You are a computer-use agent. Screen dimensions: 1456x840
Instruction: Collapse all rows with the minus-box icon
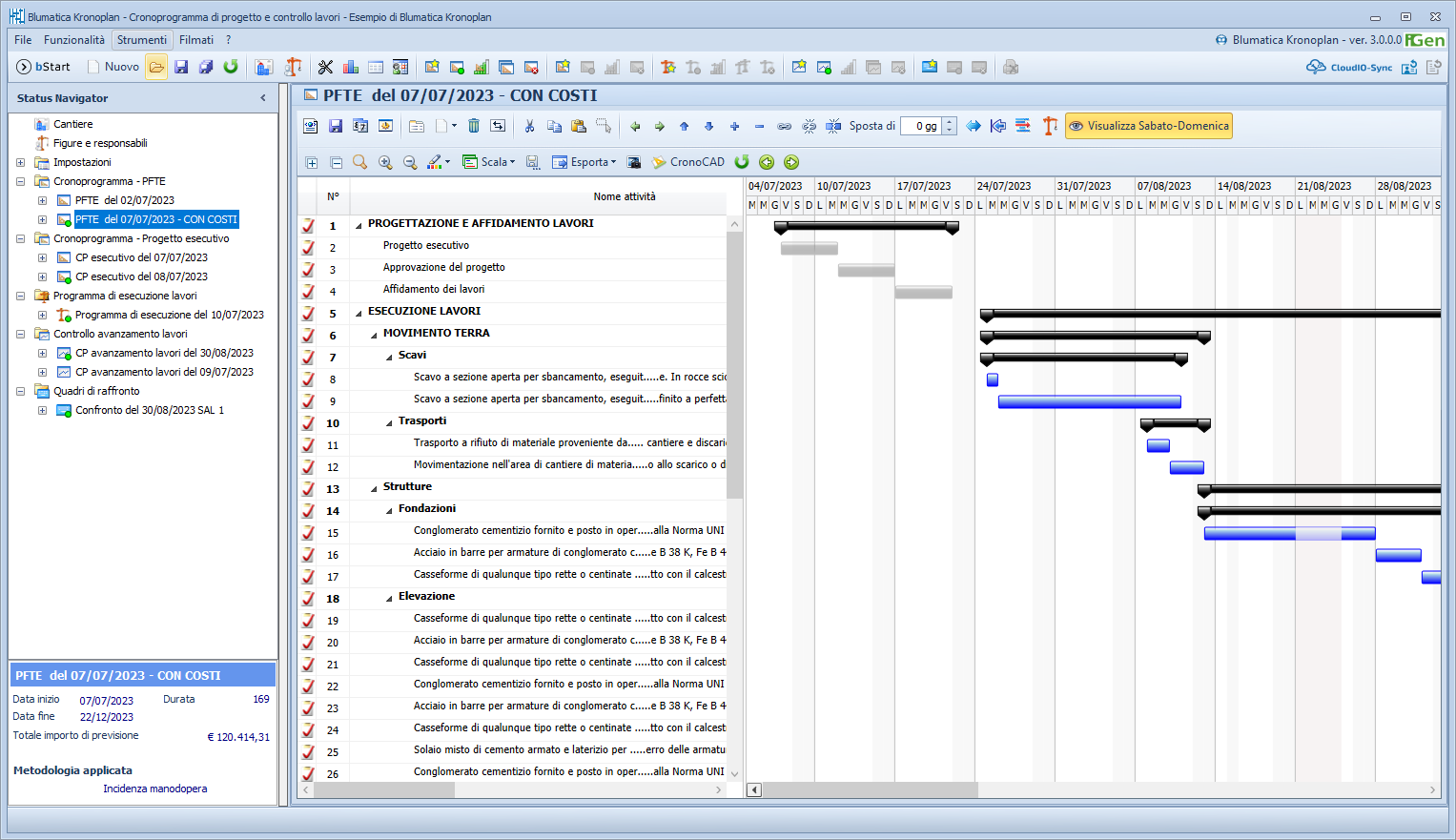click(336, 162)
